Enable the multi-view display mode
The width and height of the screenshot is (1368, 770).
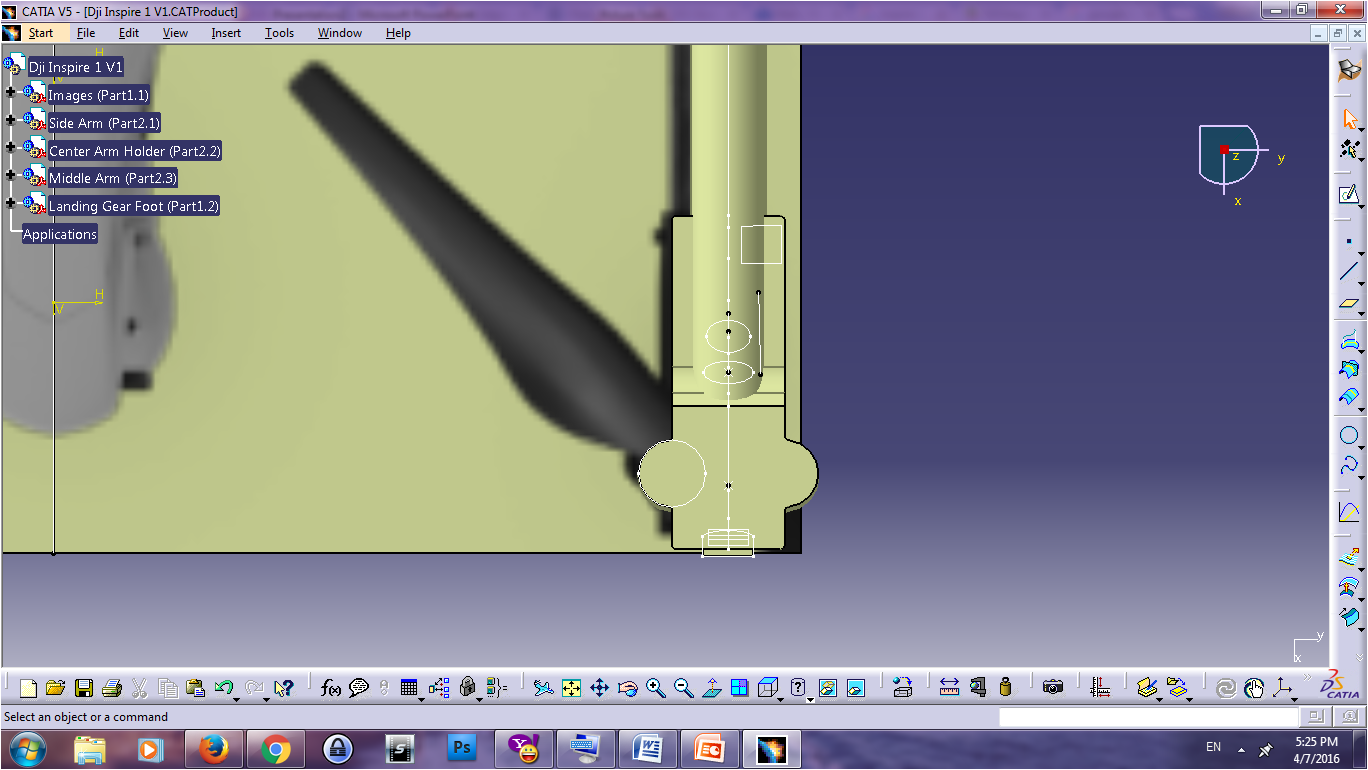coord(739,687)
